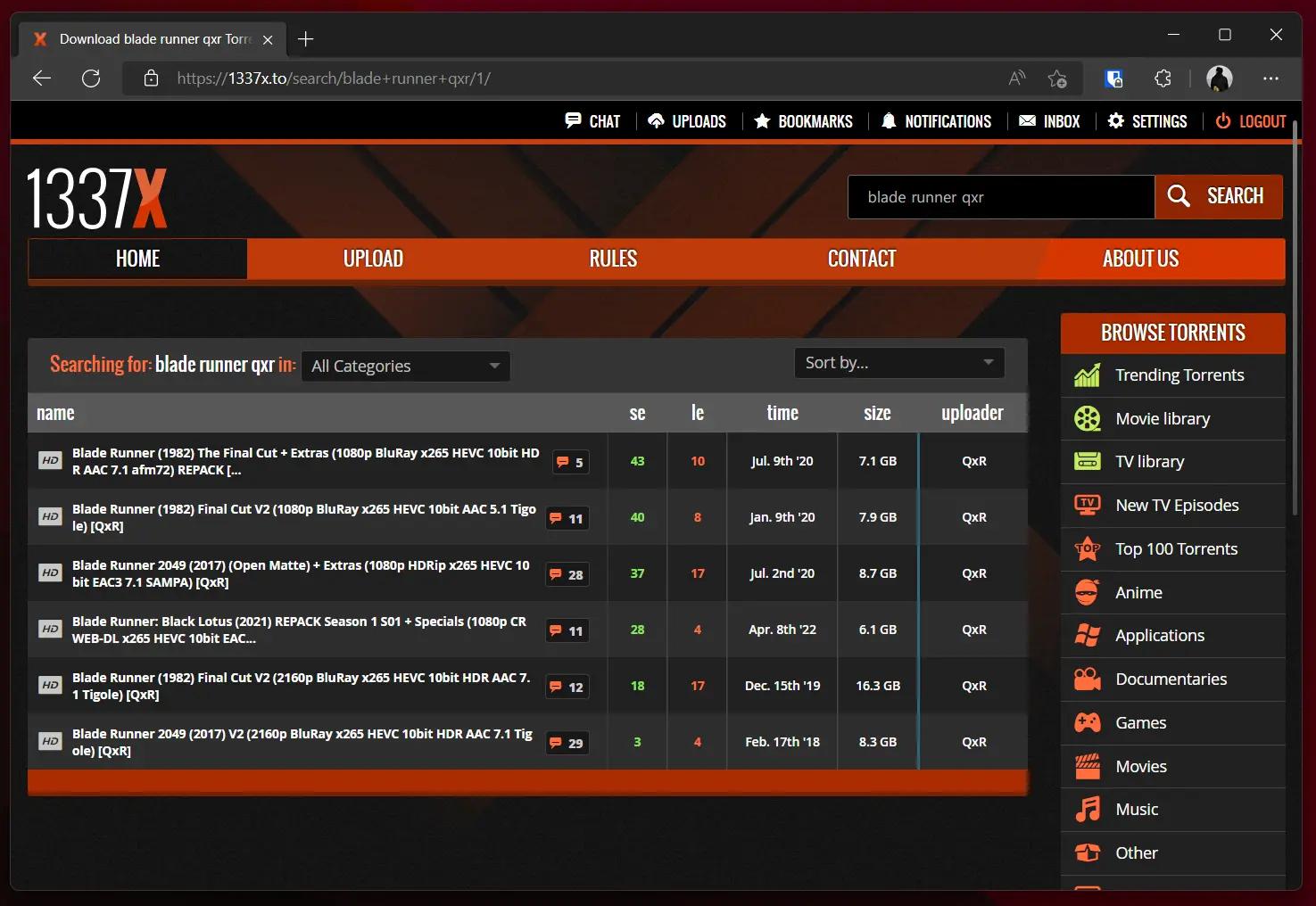Click the Applications windows icon
Screen dimensions: 1316x906
pyautogui.click(x=1087, y=635)
